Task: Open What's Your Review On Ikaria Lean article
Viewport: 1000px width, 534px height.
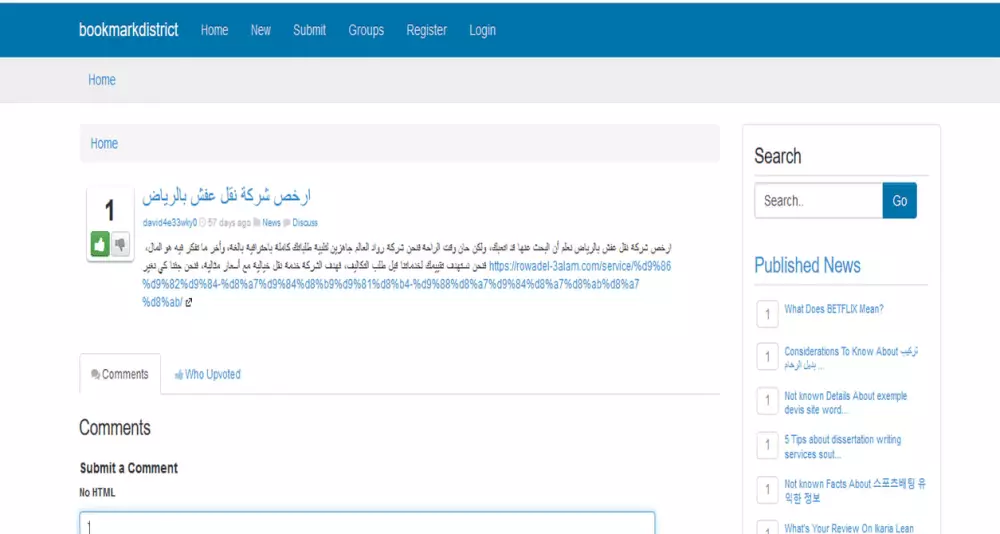Action: tap(849, 528)
